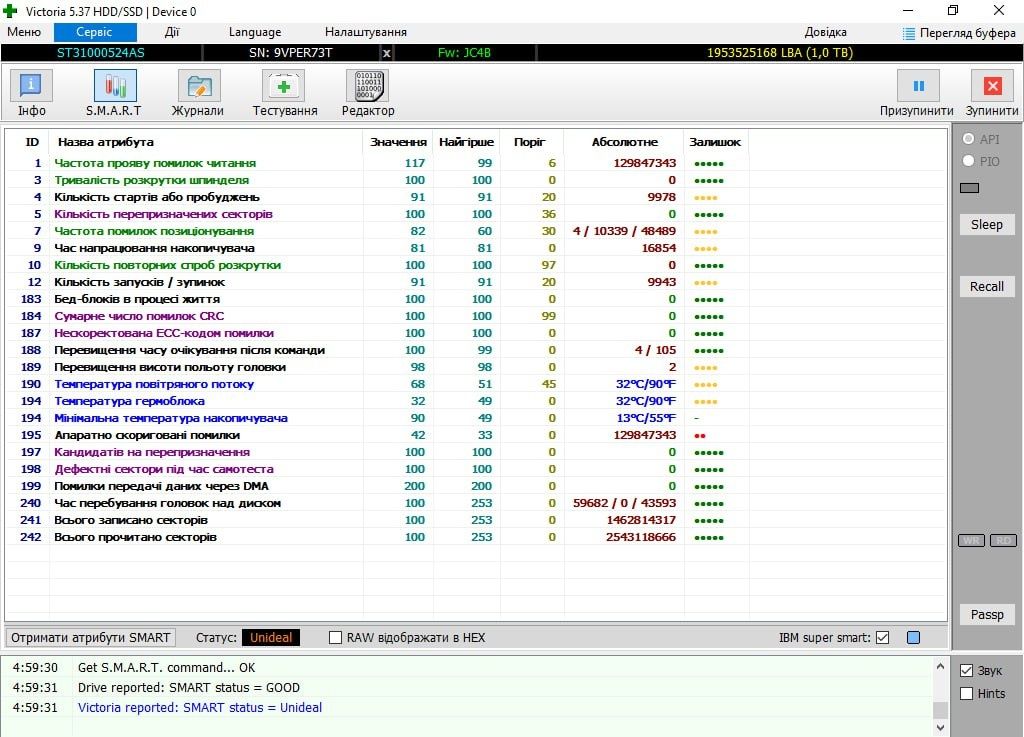Open the Сервіс menu

pos(95,32)
